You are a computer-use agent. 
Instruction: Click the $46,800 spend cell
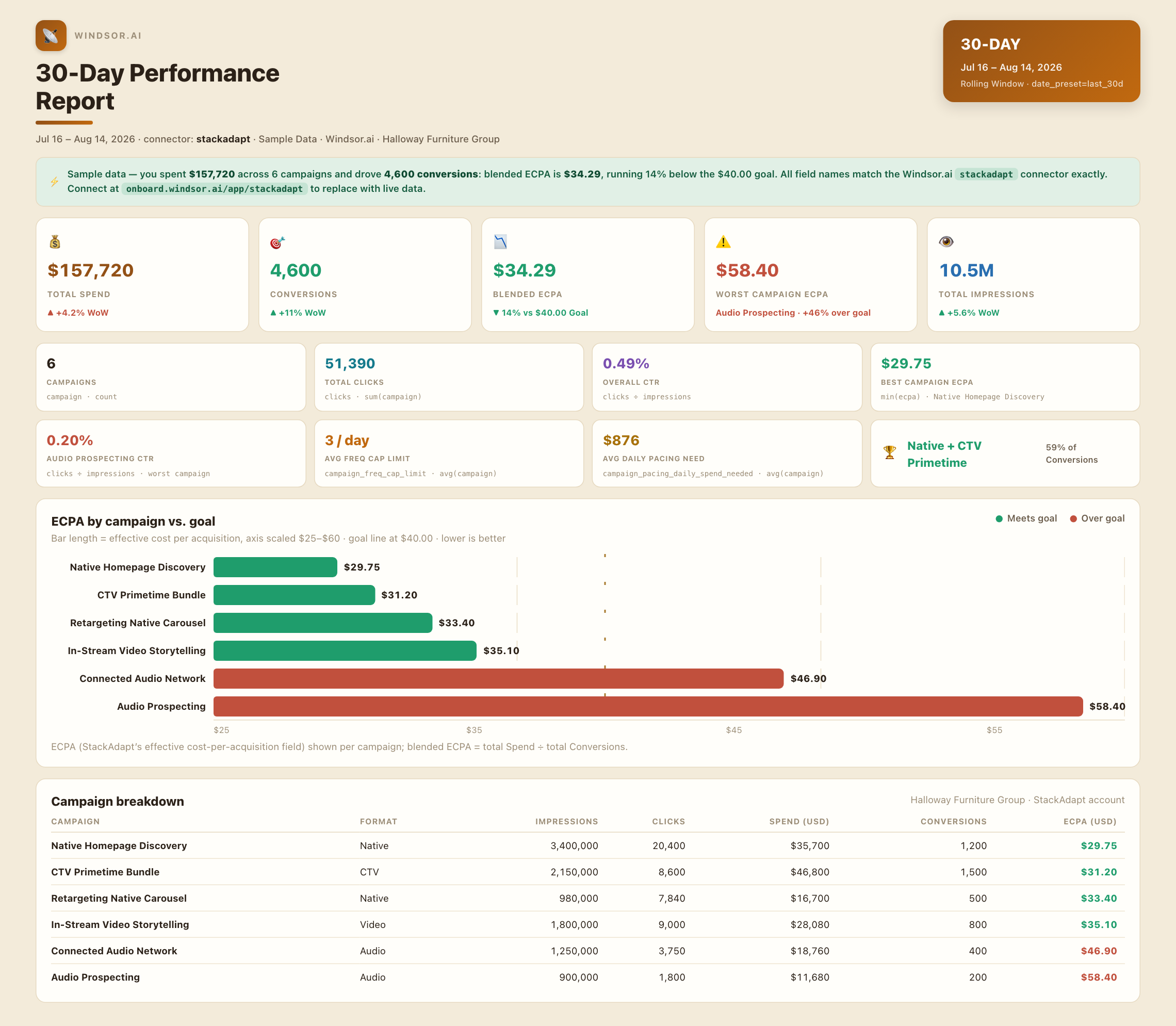click(810, 872)
